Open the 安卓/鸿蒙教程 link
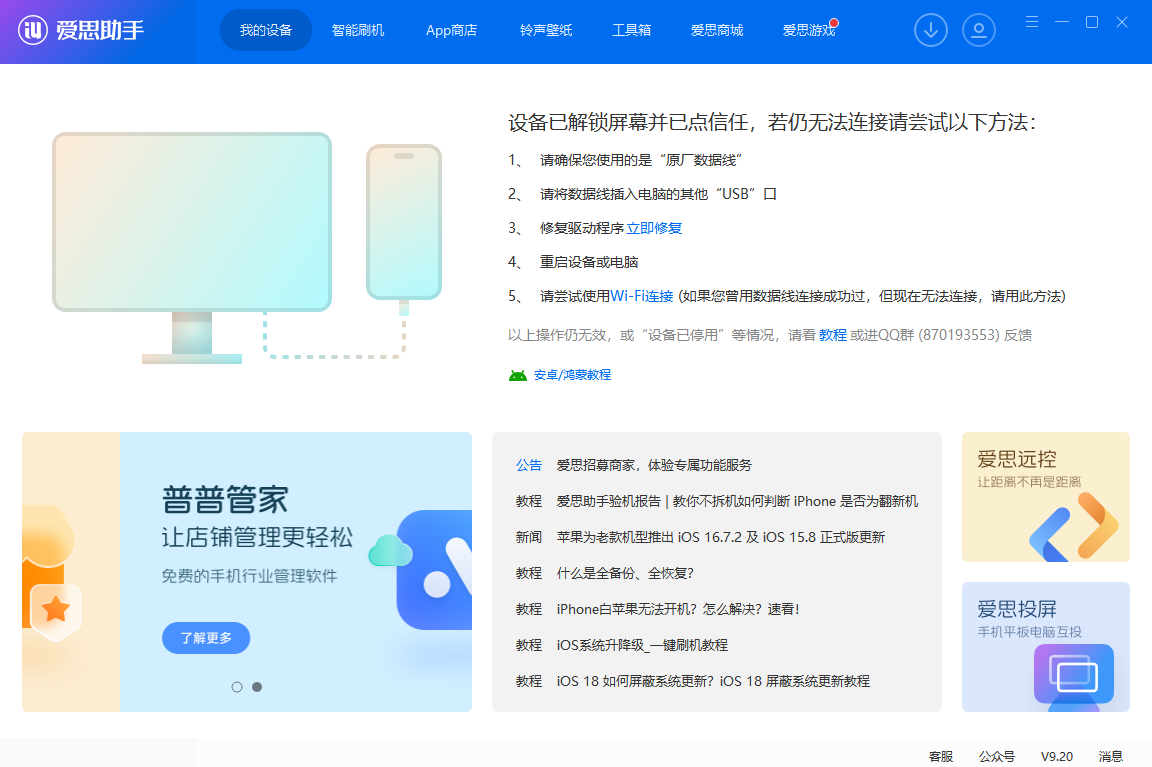This screenshot has height=767, width=1152. [572, 375]
